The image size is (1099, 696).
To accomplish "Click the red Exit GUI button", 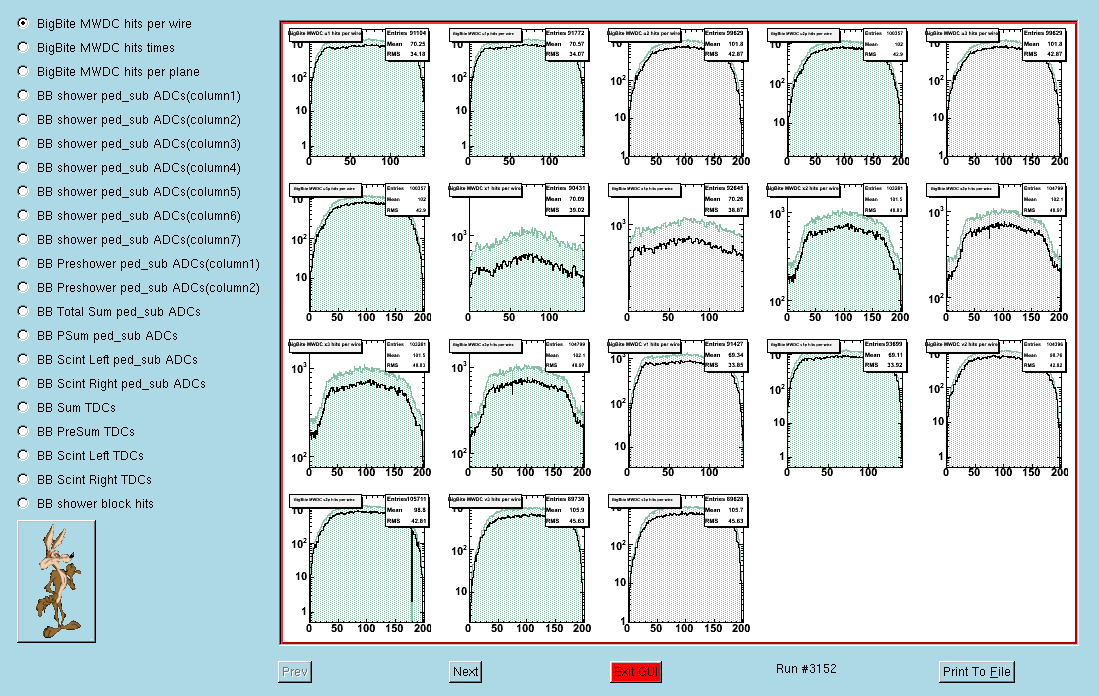I will pyautogui.click(x=636, y=671).
